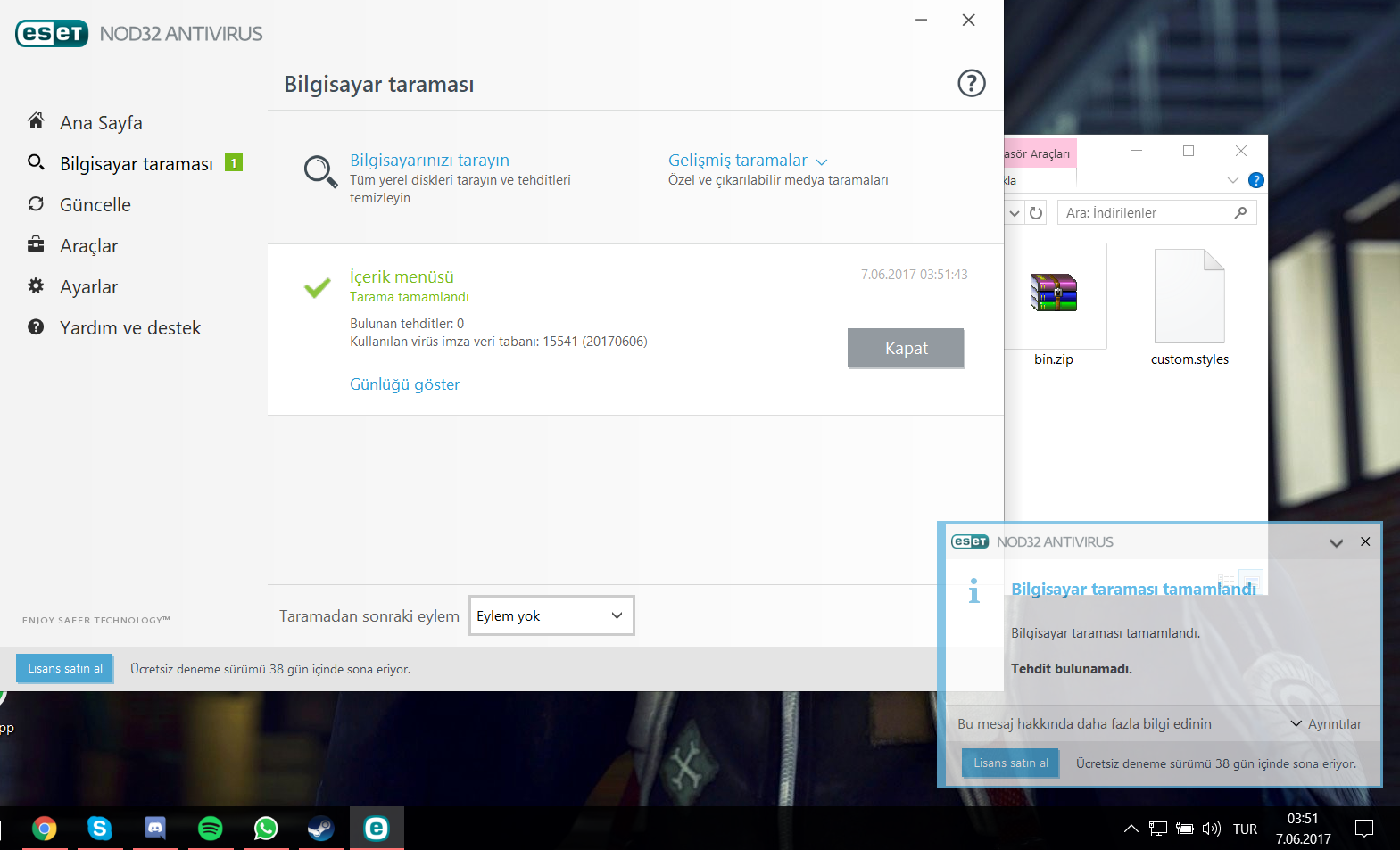1400x850 pixels.
Task: Click the Ara: İndirilenler search field
Action: (1157, 212)
